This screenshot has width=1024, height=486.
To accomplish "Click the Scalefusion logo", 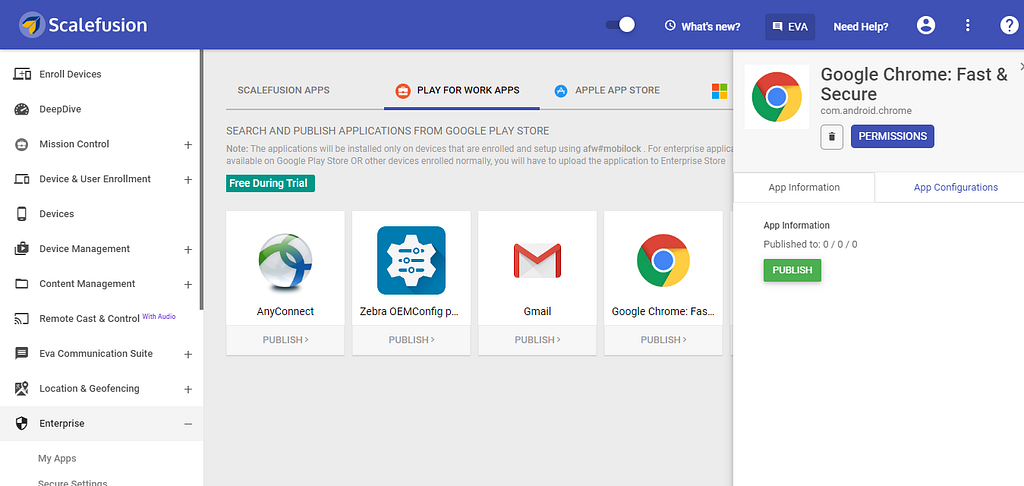I will (84, 25).
